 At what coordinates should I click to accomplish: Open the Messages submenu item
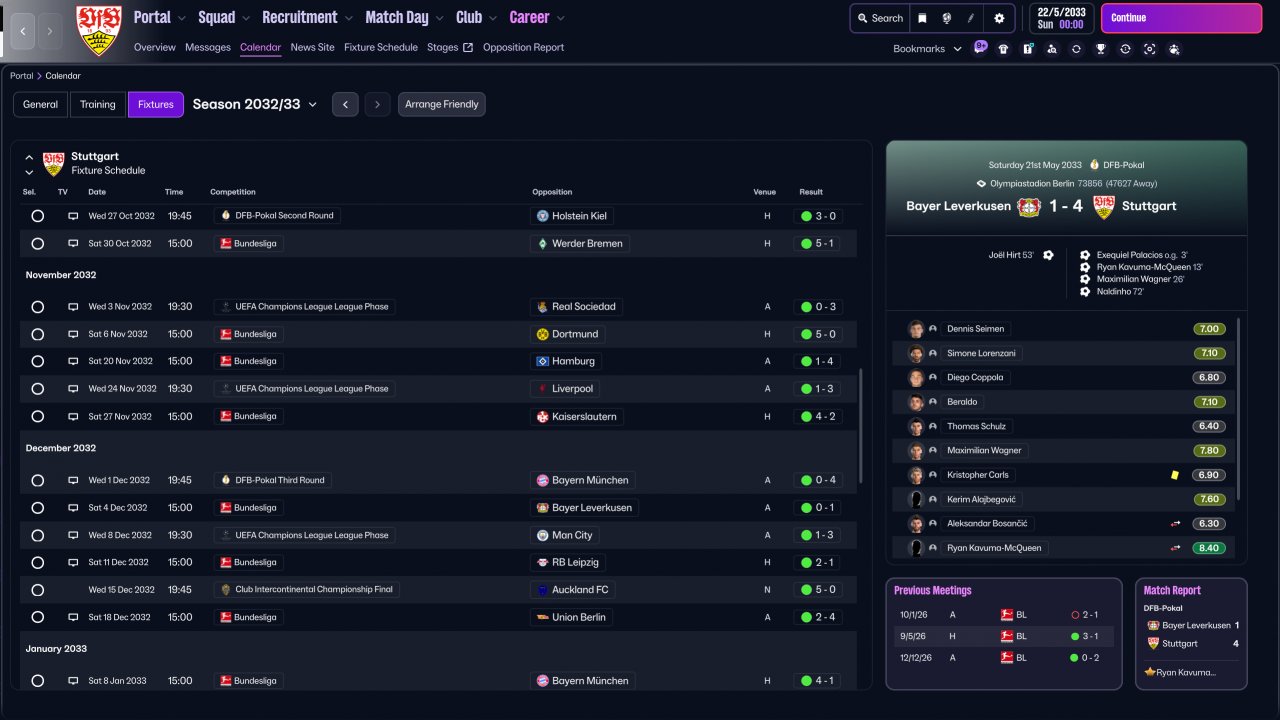tap(208, 47)
